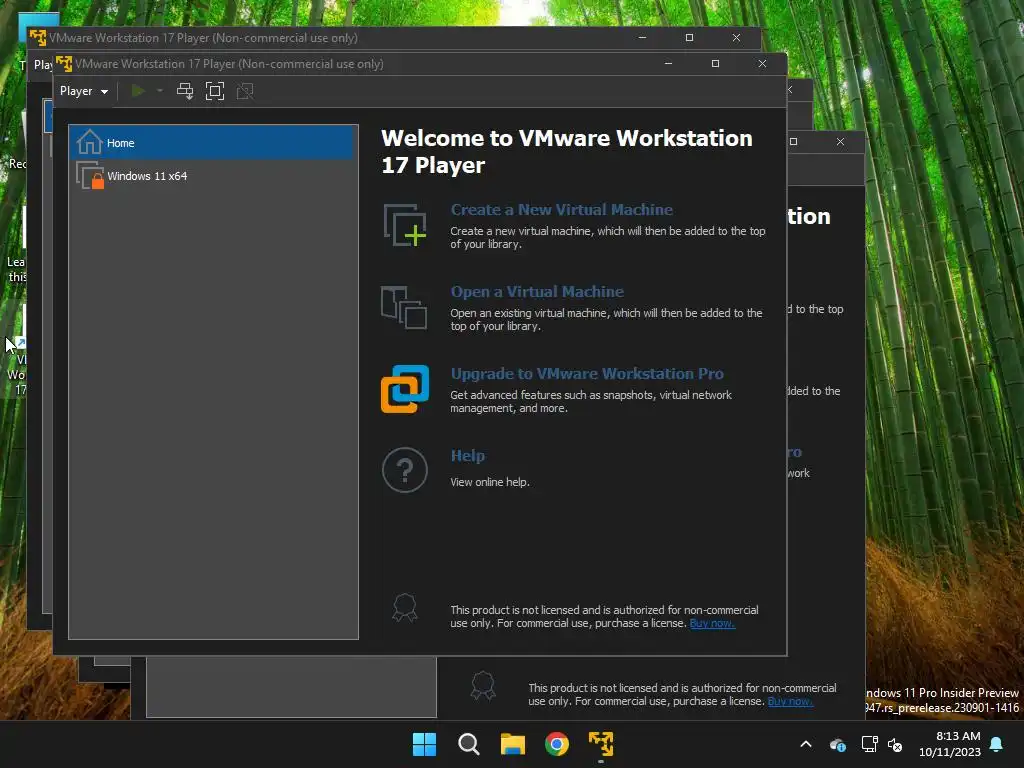Click the Home house icon in the library
1024x768 pixels.
(x=89, y=142)
